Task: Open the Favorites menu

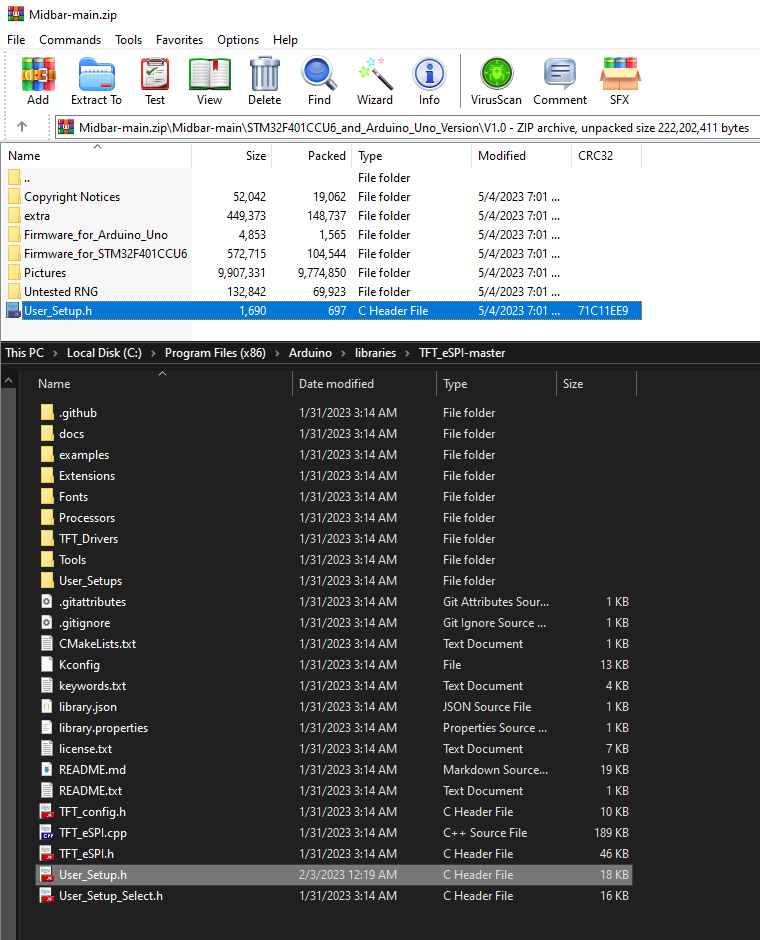Action: pyautogui.click(x=179, y=40)
